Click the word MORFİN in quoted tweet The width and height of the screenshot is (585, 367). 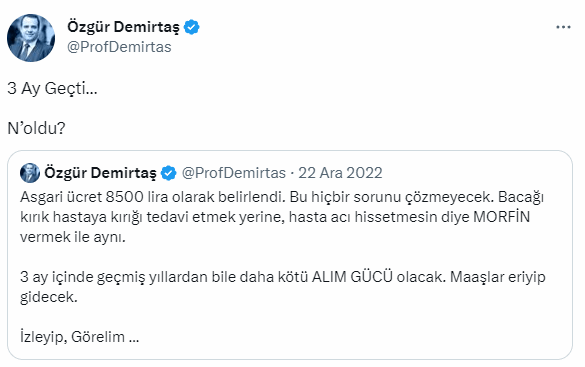point(502,217)
